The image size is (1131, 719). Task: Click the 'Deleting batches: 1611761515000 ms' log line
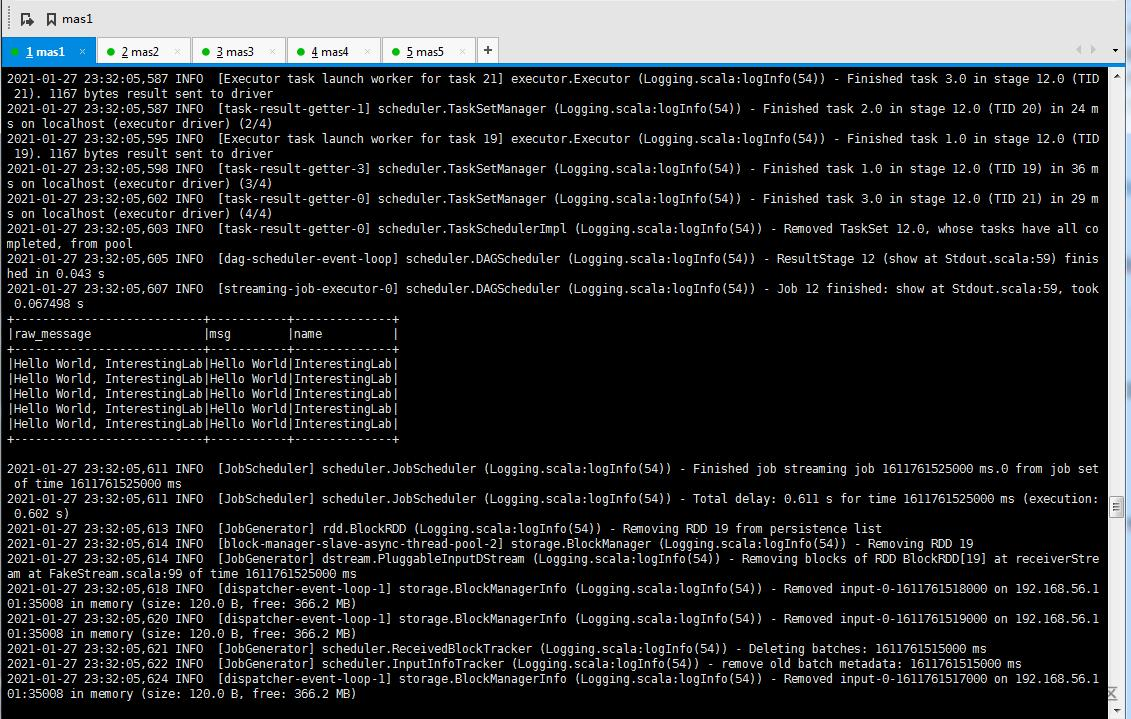tap(496, 649)
